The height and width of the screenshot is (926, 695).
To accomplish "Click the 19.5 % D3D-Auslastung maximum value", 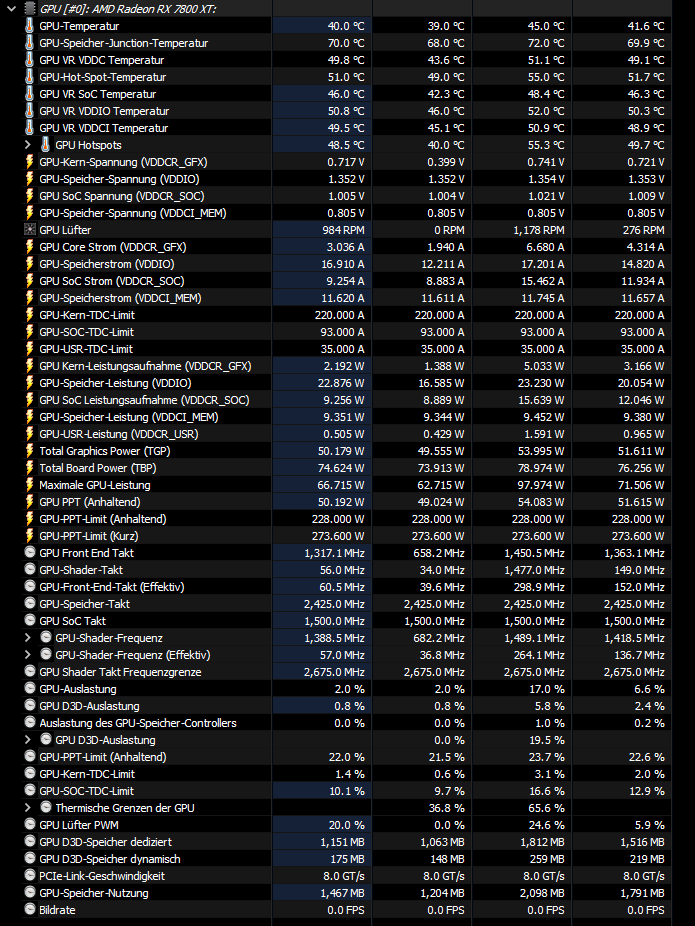I will click(546, 740).
